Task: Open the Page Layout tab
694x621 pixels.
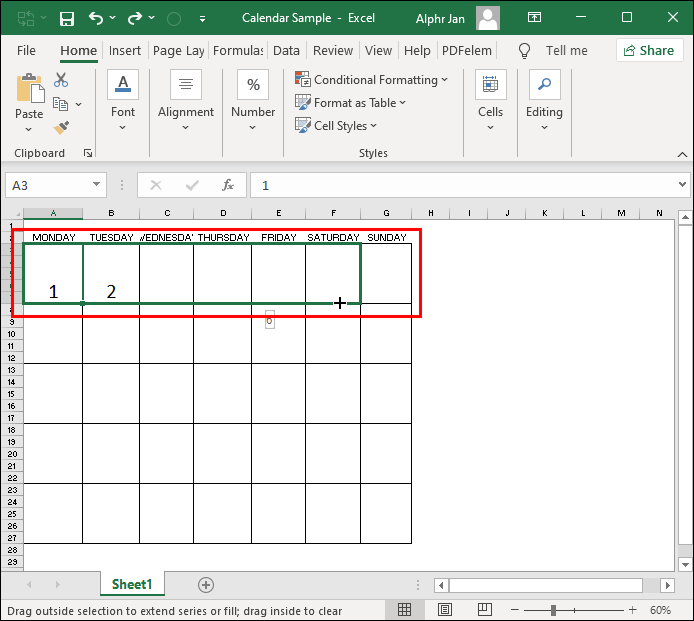Action: tap(178, 50)
